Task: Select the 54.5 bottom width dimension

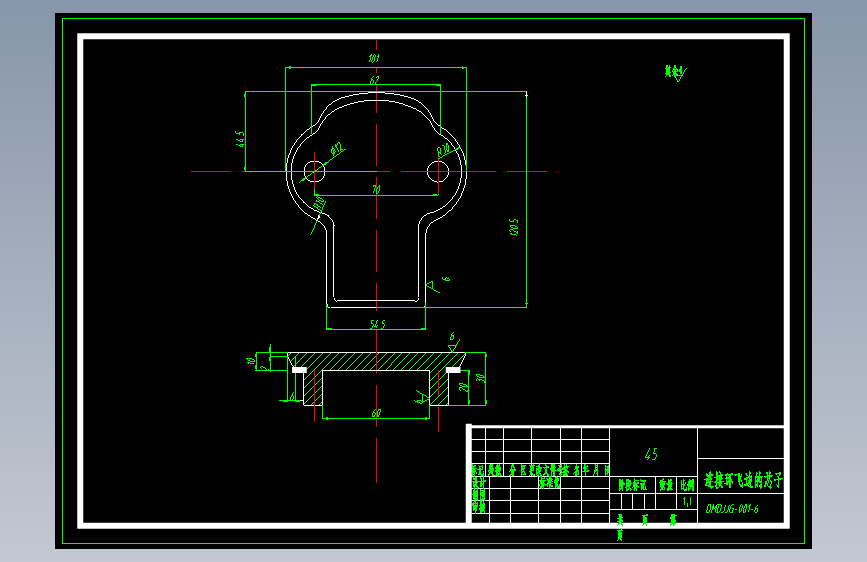Action: [x=378, y=324]
